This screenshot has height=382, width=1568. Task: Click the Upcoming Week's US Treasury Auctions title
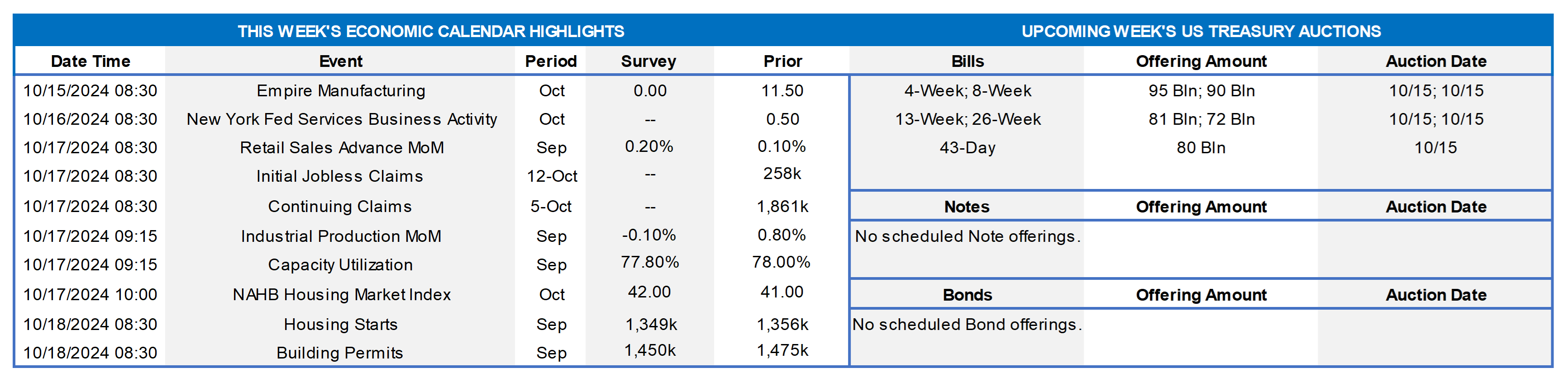[x=1201, y=31]
